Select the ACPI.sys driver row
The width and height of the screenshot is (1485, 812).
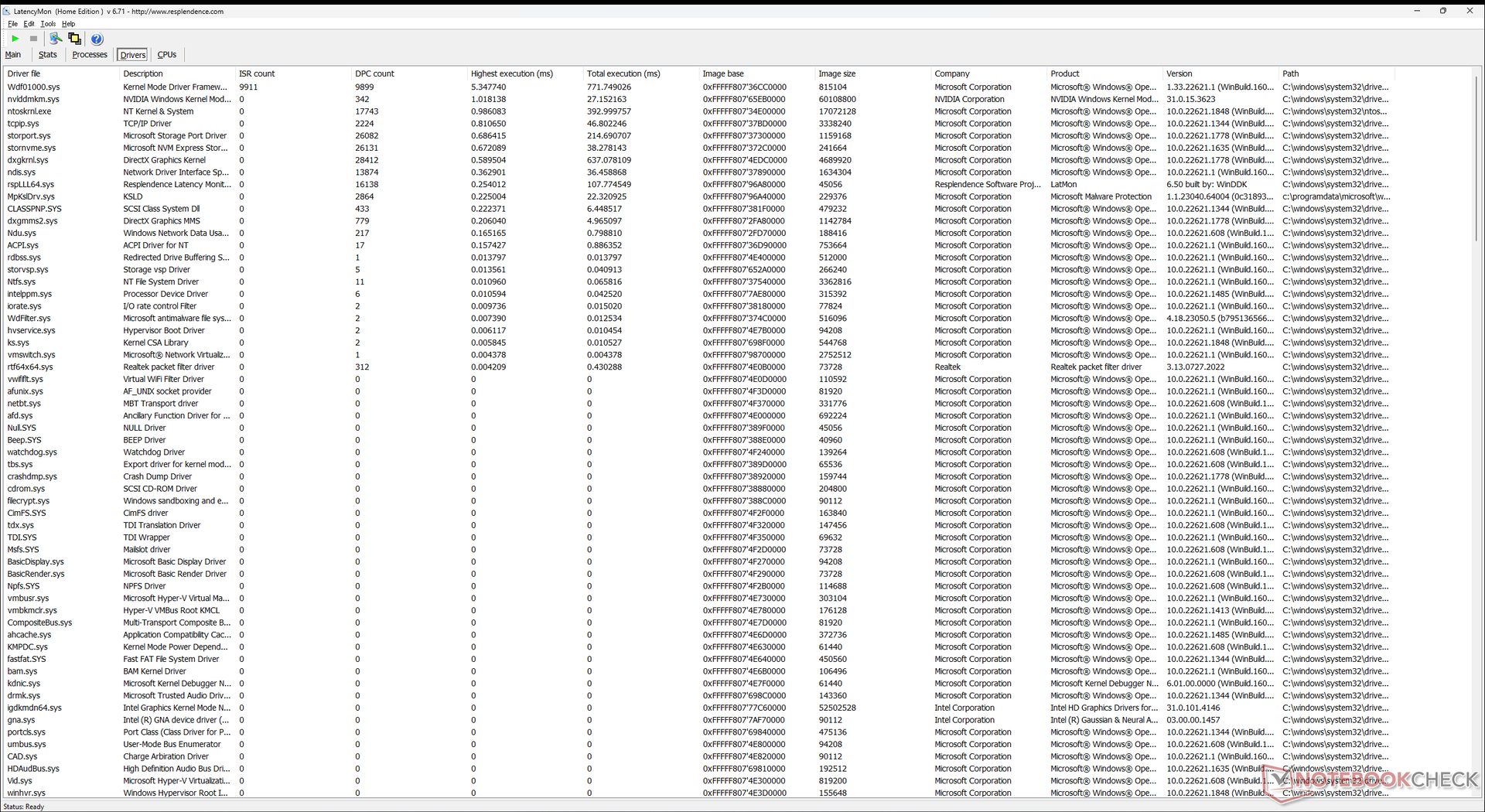[699, 245]
